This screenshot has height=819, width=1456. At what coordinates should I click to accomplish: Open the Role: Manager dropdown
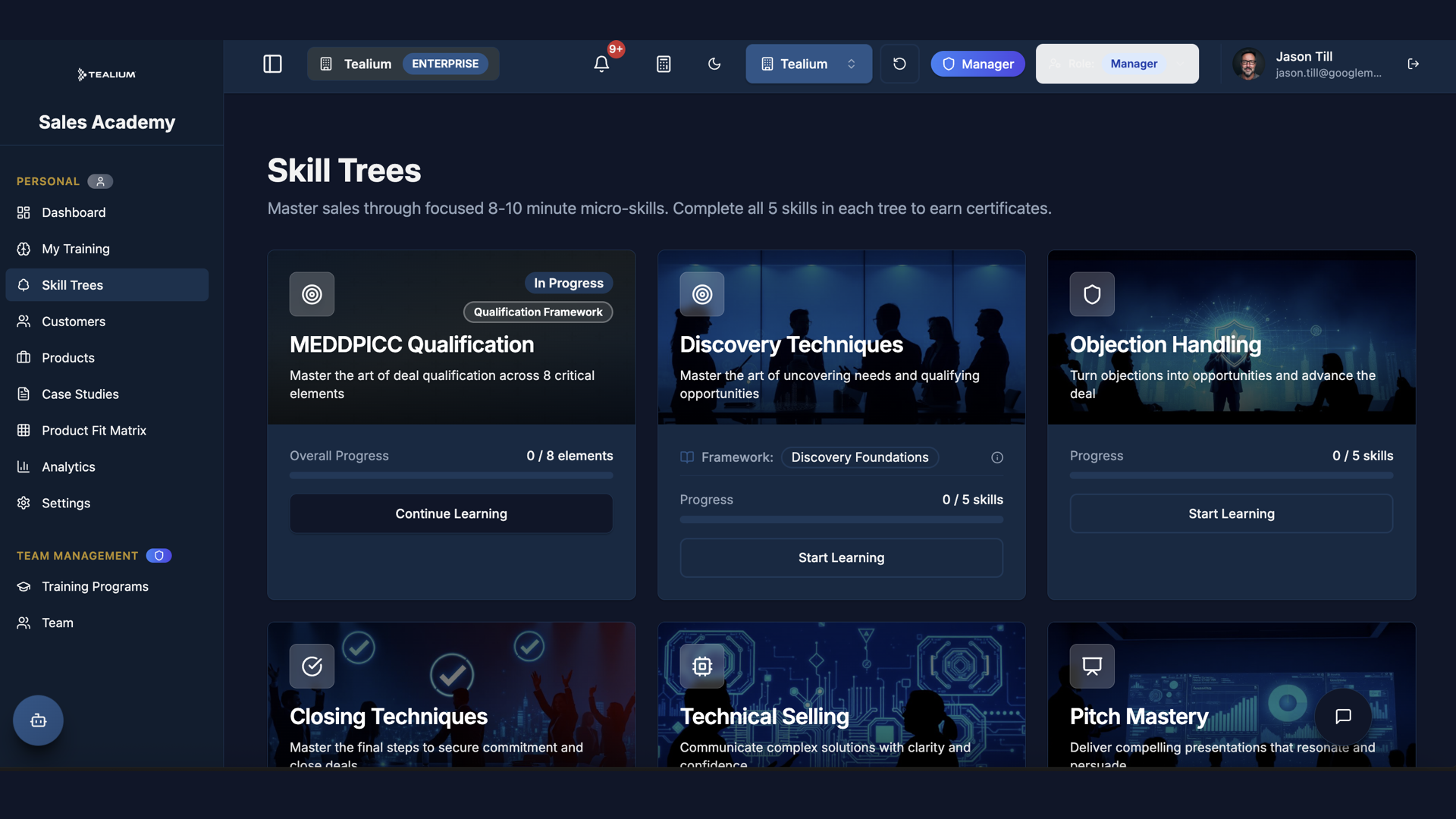(1117, 64)
